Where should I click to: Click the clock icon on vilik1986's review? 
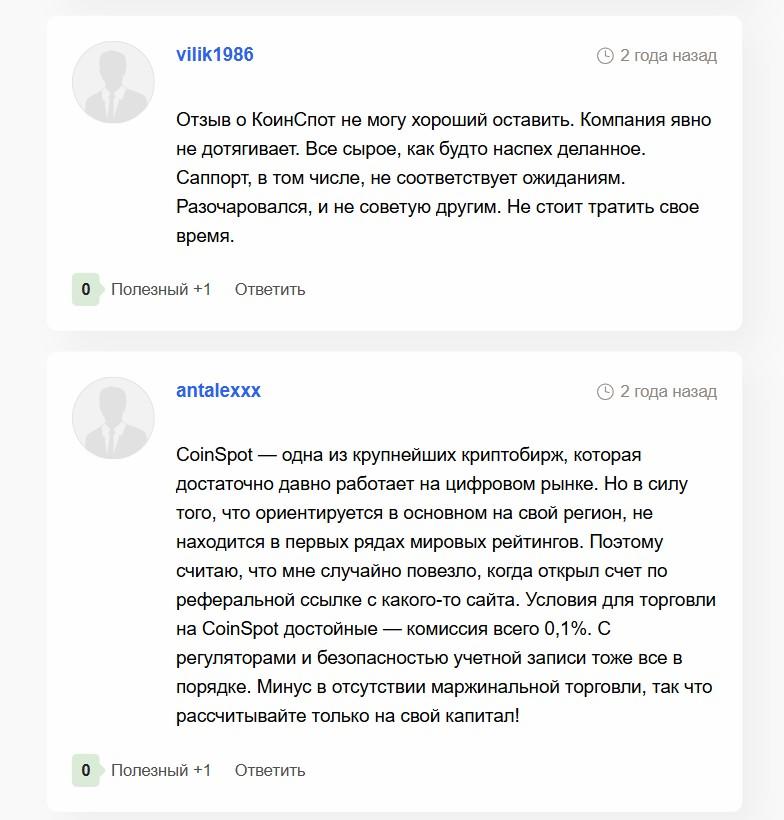(x=605, y=56)
